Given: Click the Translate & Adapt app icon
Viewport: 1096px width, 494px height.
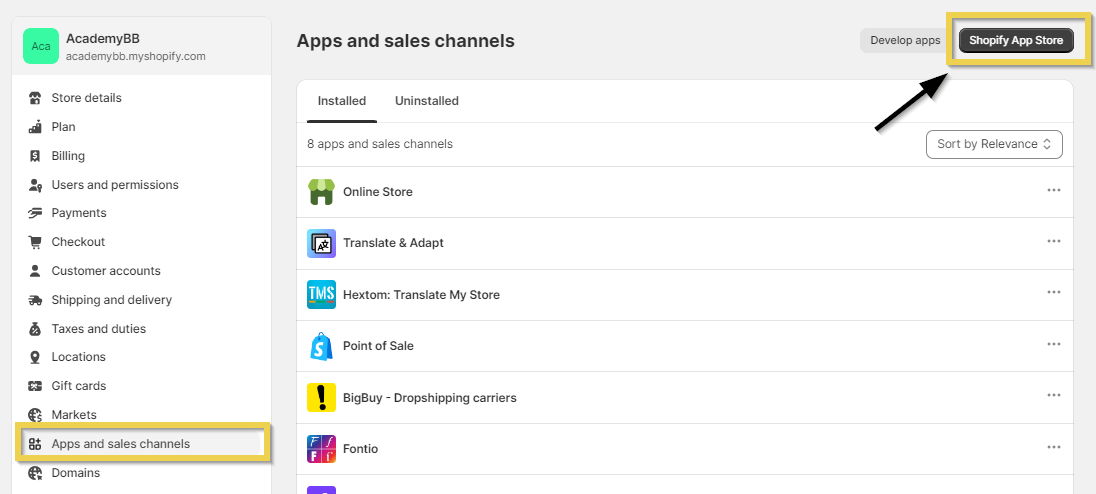Looking at the screenshot, I should click(x=321, y=243).
